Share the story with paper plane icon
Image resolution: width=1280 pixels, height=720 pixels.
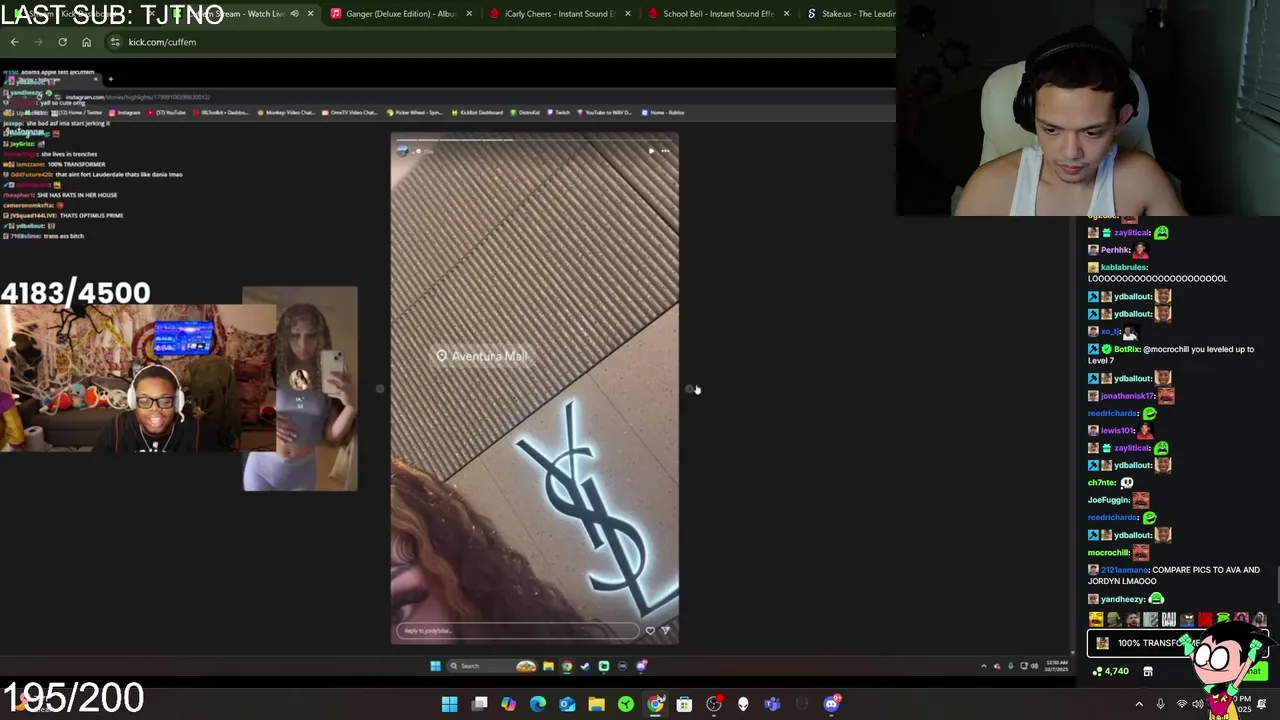pos(666,631)
